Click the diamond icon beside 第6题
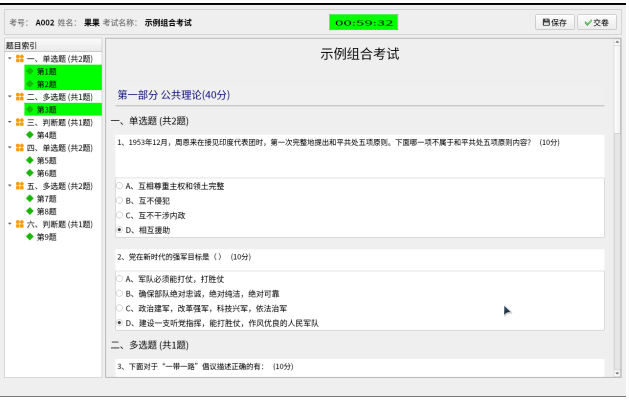This screenshot has height=400, width=629. point(30,173)
